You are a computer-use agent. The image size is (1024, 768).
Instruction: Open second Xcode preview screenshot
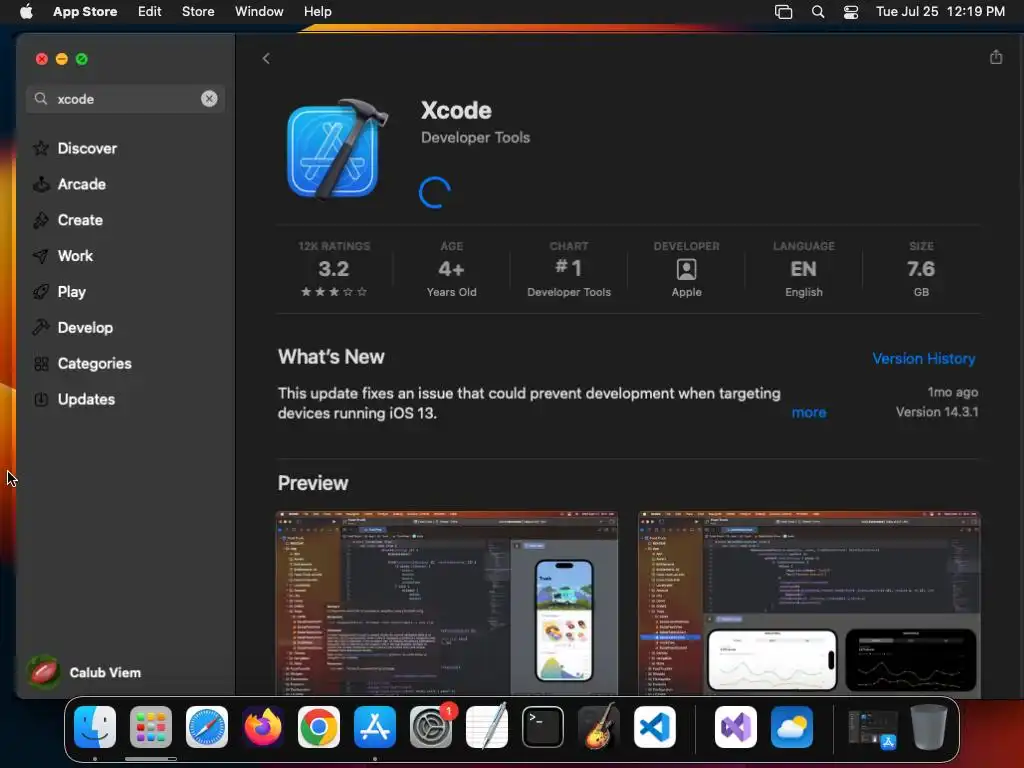tap(809, 603)
